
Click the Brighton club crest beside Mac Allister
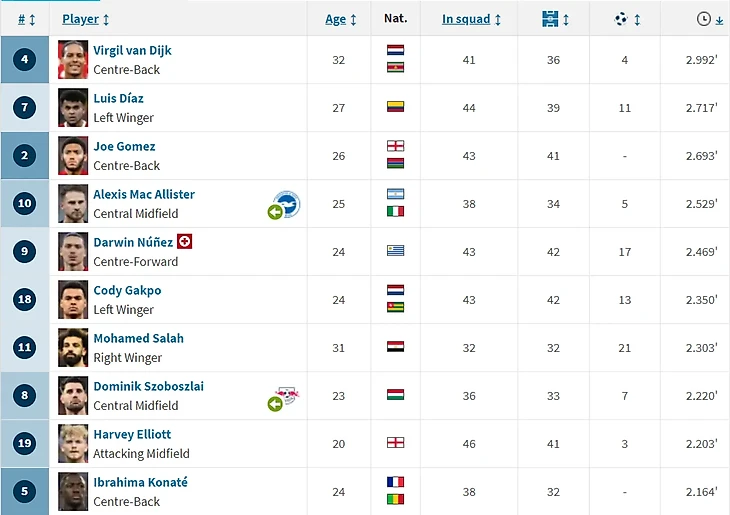[x=287, y=205]
